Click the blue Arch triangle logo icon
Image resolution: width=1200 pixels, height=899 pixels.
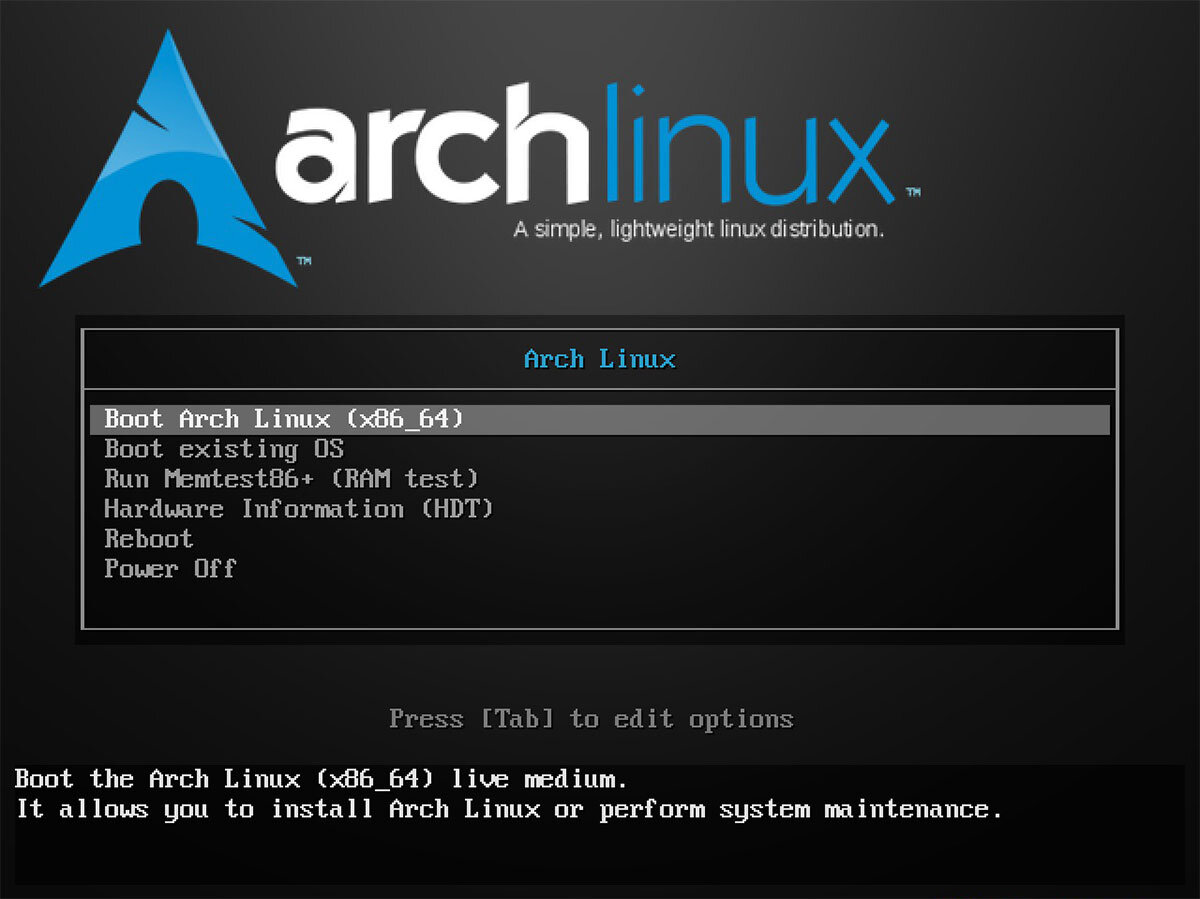pyautogui.click(x=169, y=160)
